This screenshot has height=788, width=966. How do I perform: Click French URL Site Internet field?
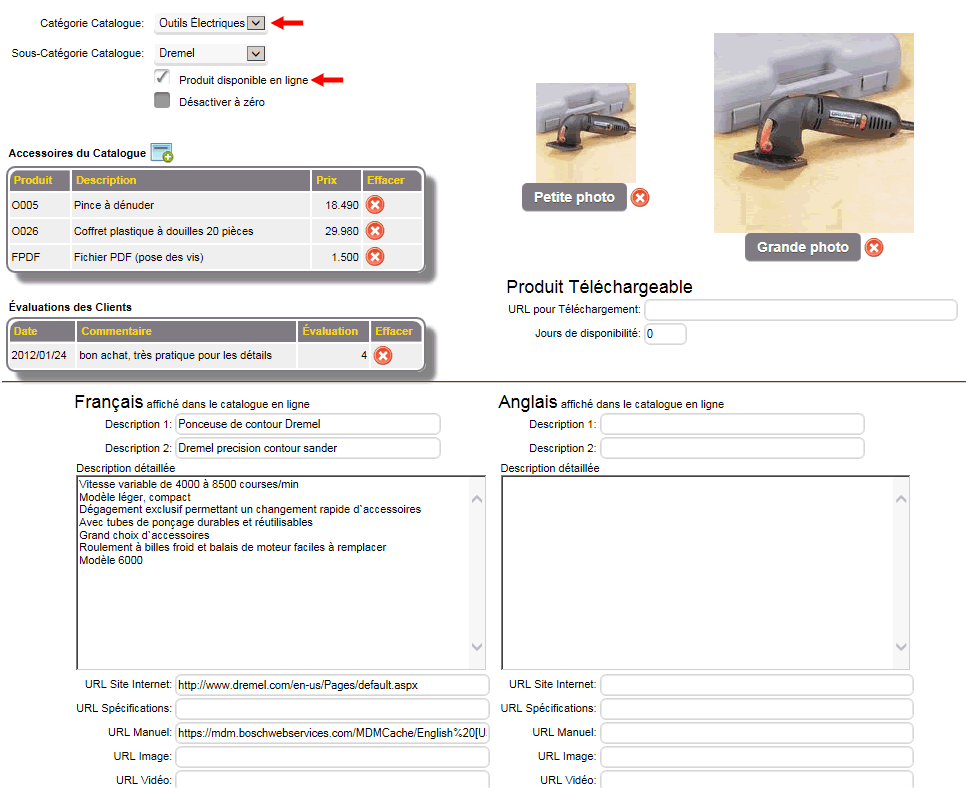[x=333, y=684]
